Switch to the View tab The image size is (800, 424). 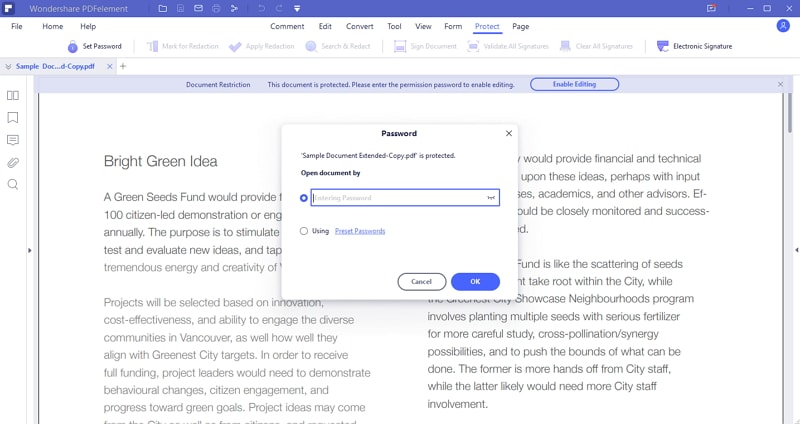click(x=423, y=26)
